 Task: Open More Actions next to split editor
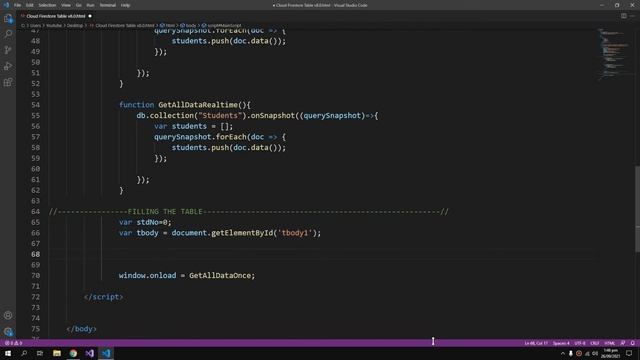[x=633, y=16]
